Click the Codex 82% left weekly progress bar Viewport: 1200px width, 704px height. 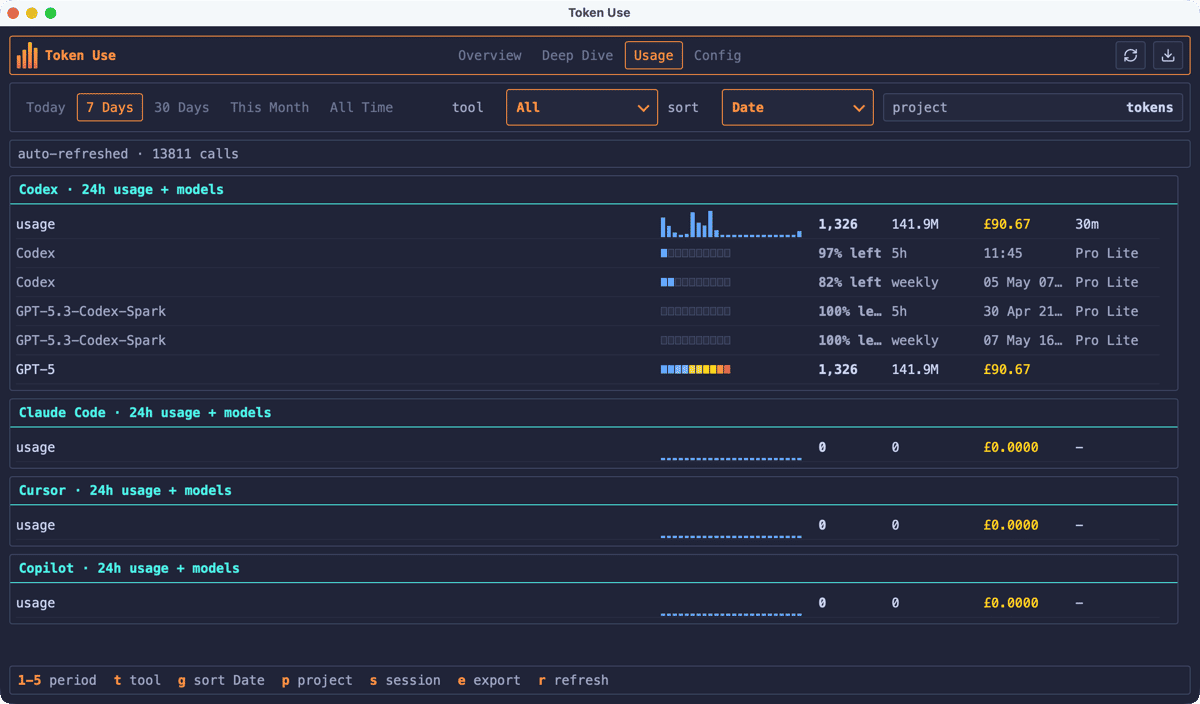[x=696, y=282]
